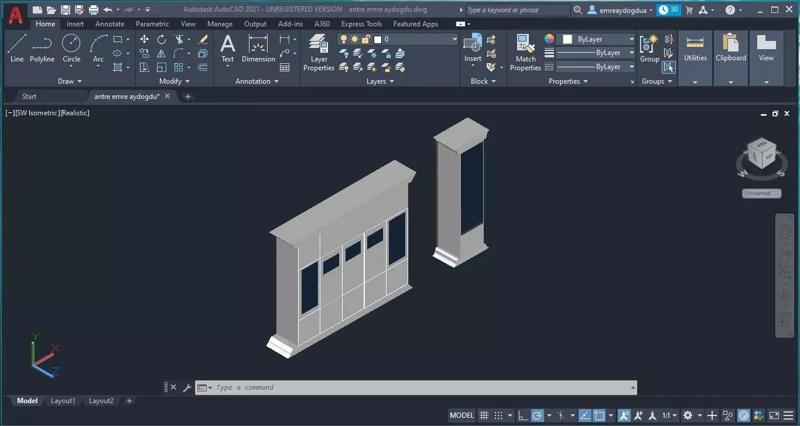Toggle clean screen in status bar
Viewport: 800px width, 426px height.
coord(774,415)
